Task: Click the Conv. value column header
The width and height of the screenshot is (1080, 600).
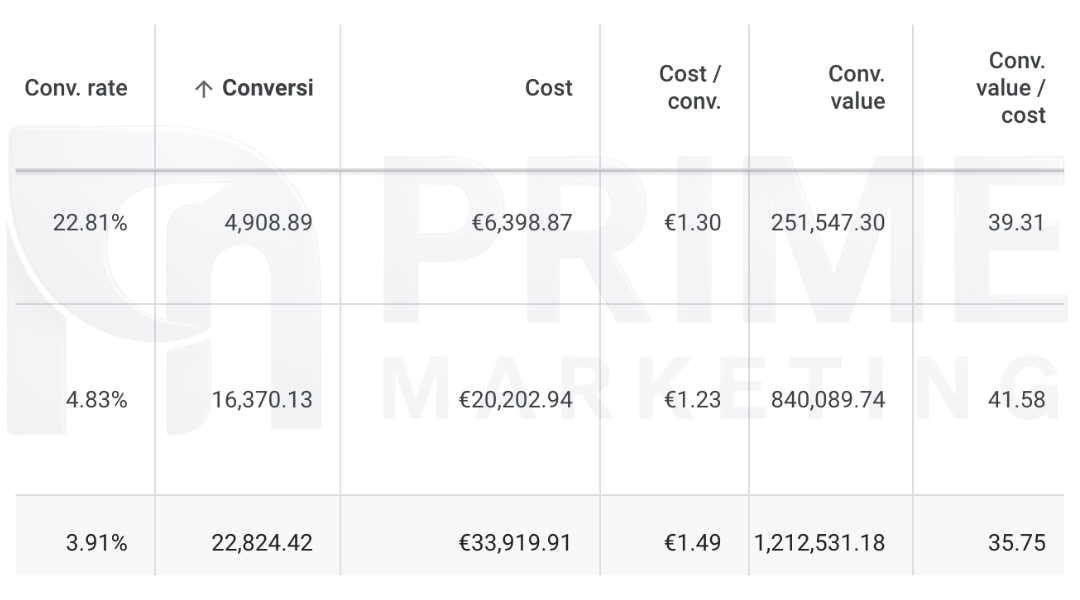Action: 856,88
